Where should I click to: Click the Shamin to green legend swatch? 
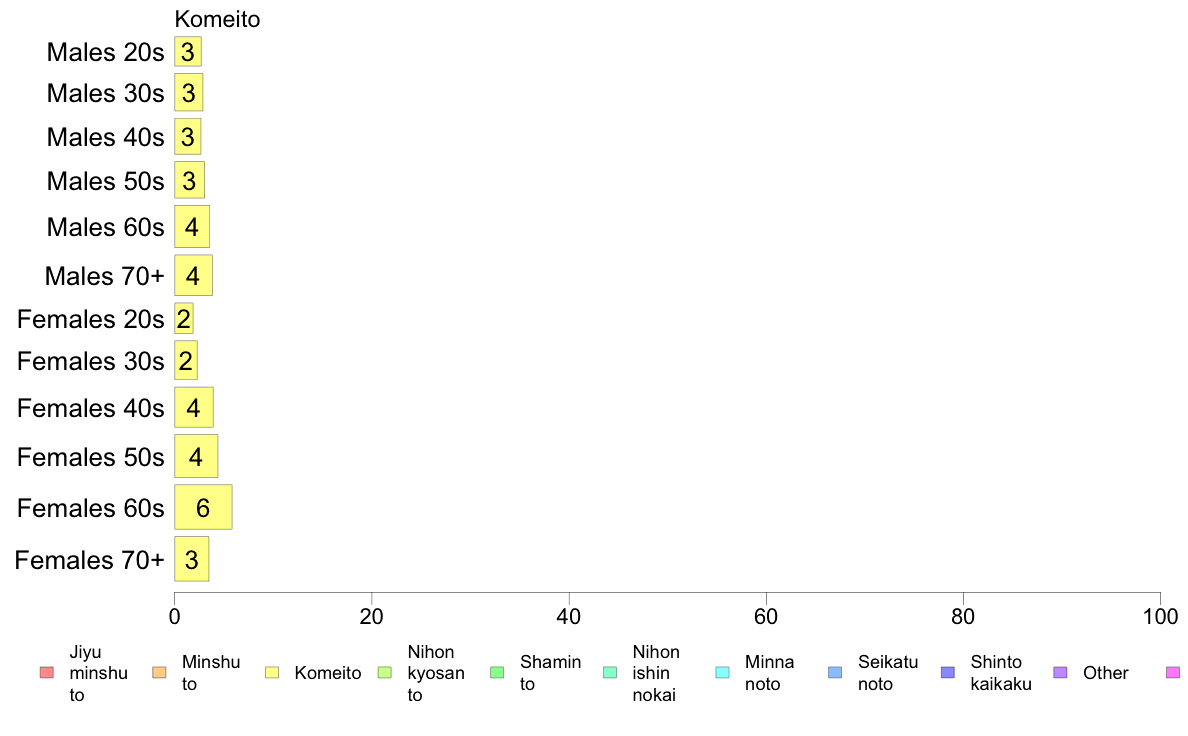497,672
